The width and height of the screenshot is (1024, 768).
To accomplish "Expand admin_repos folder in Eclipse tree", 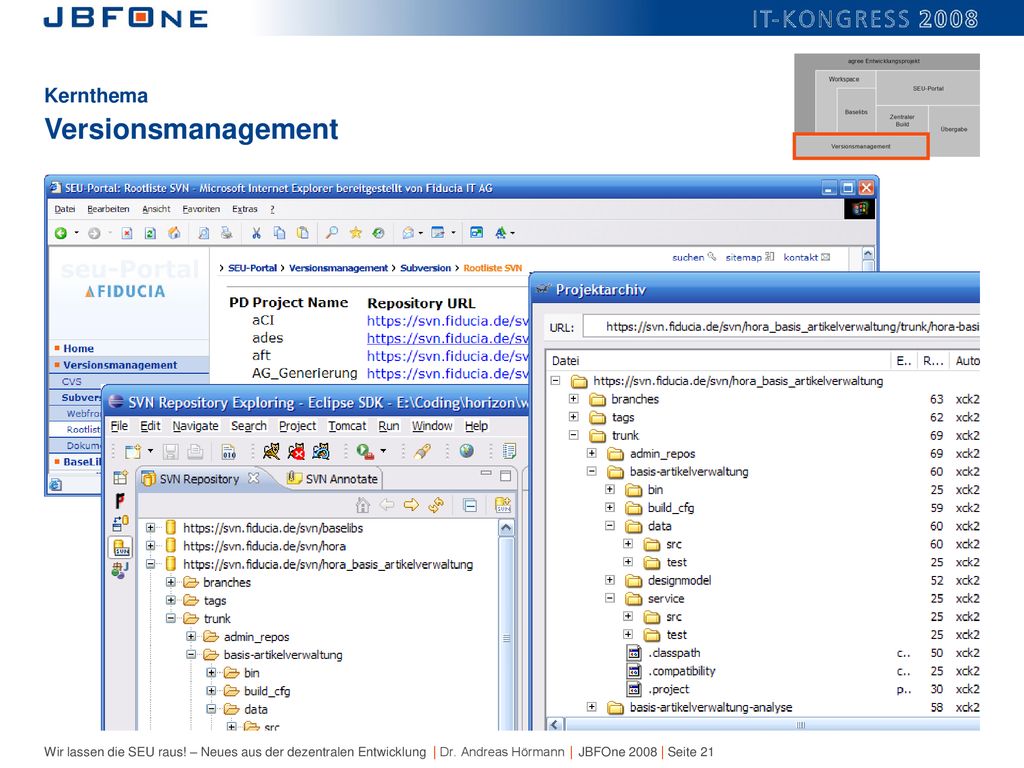I will click(191, 637).
